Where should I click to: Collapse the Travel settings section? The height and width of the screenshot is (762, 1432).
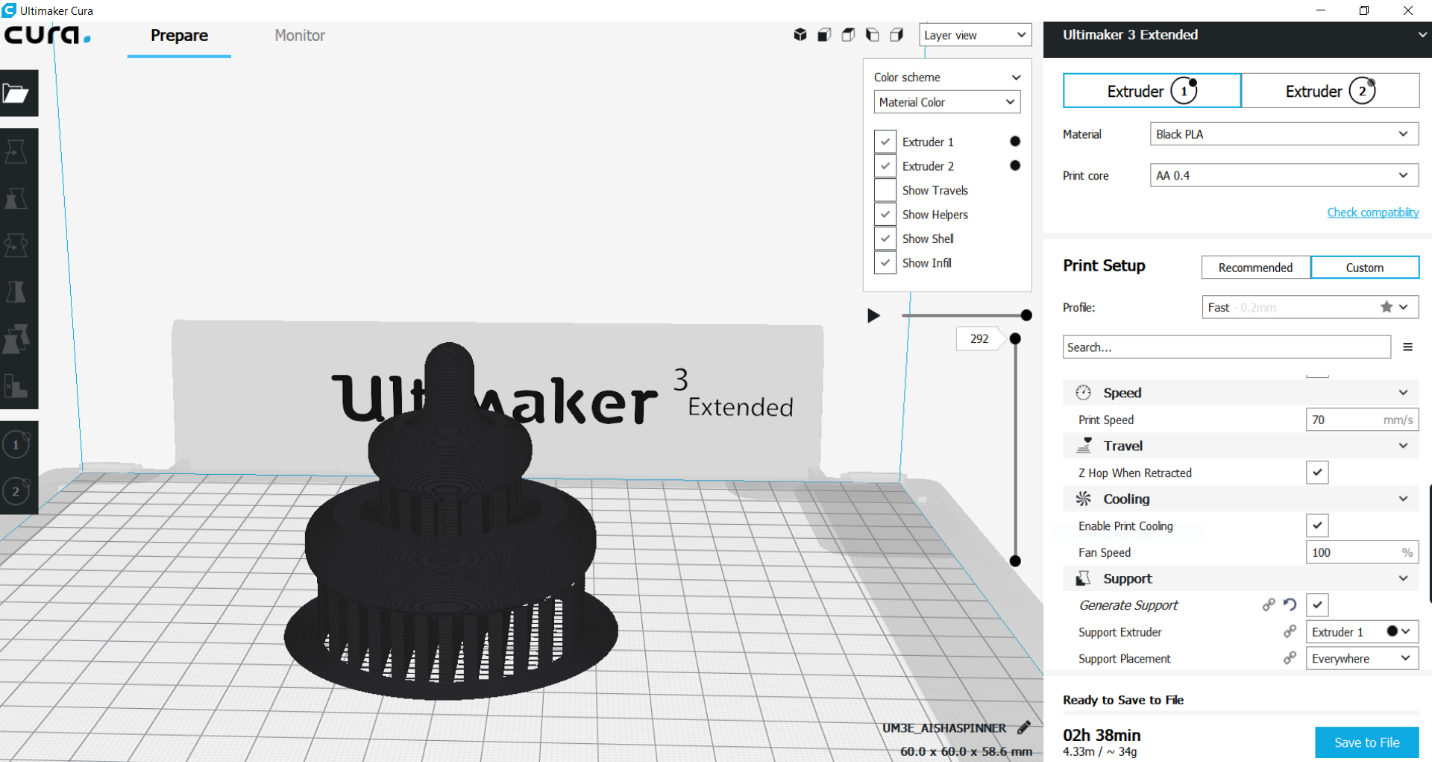click(x=1403, y=446)
